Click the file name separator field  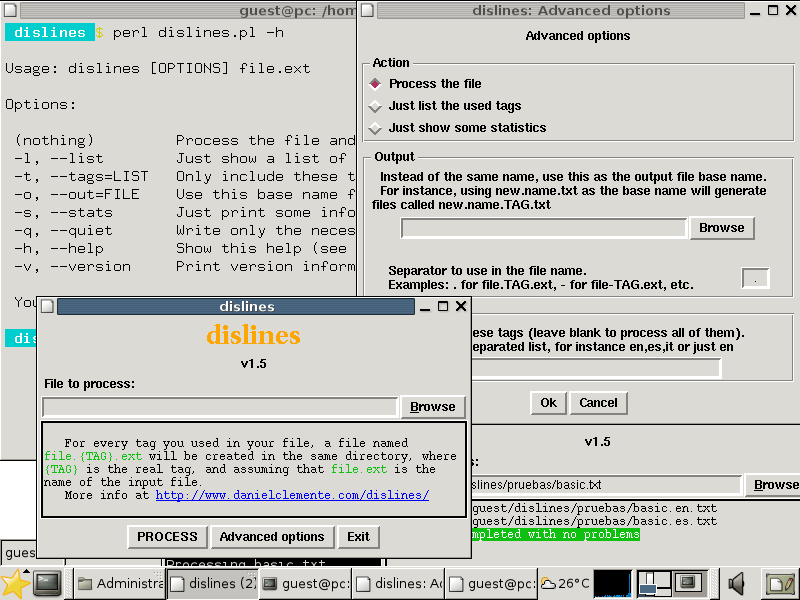pyautogui.click(x=755, y=278)
